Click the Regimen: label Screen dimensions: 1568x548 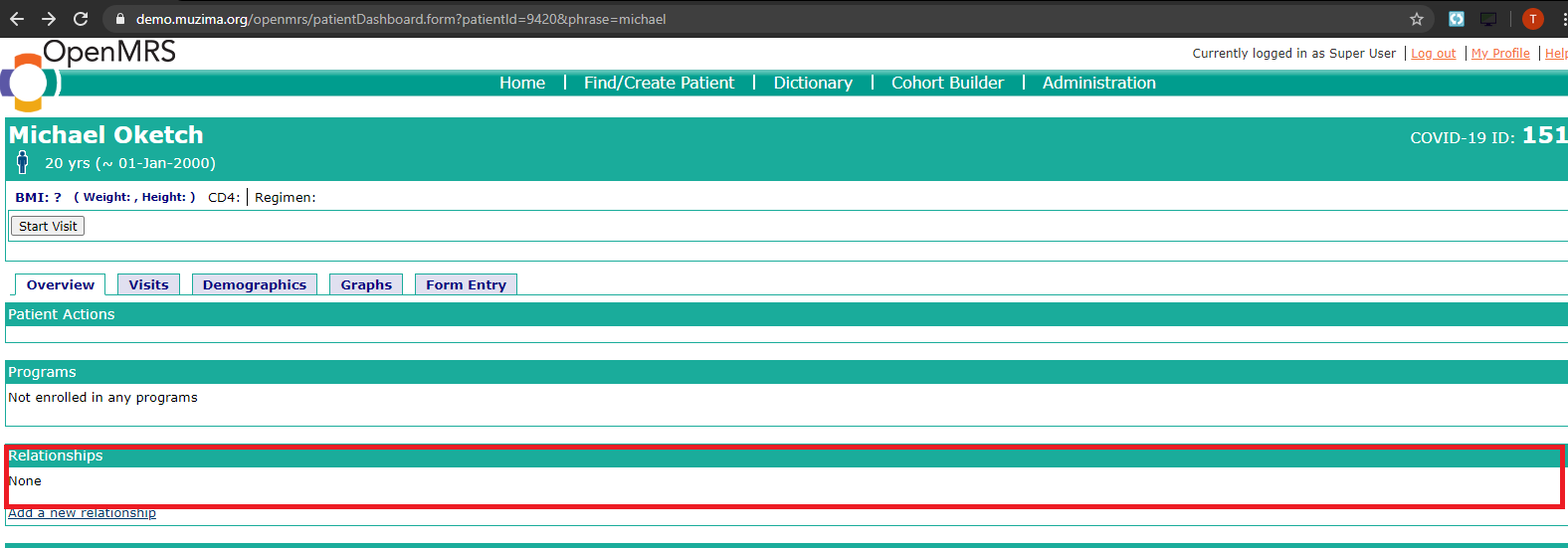point(286,198)
